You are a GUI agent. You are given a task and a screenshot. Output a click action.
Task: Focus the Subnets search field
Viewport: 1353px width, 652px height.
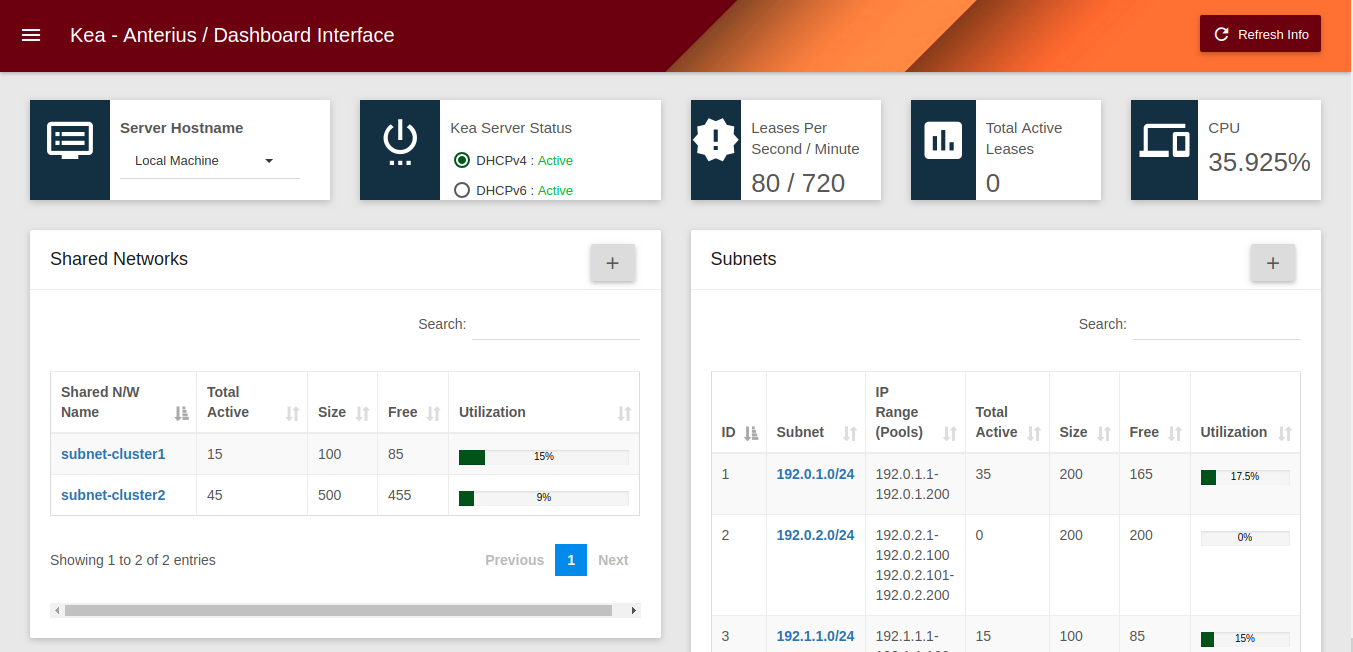(x=1217, y=324)
